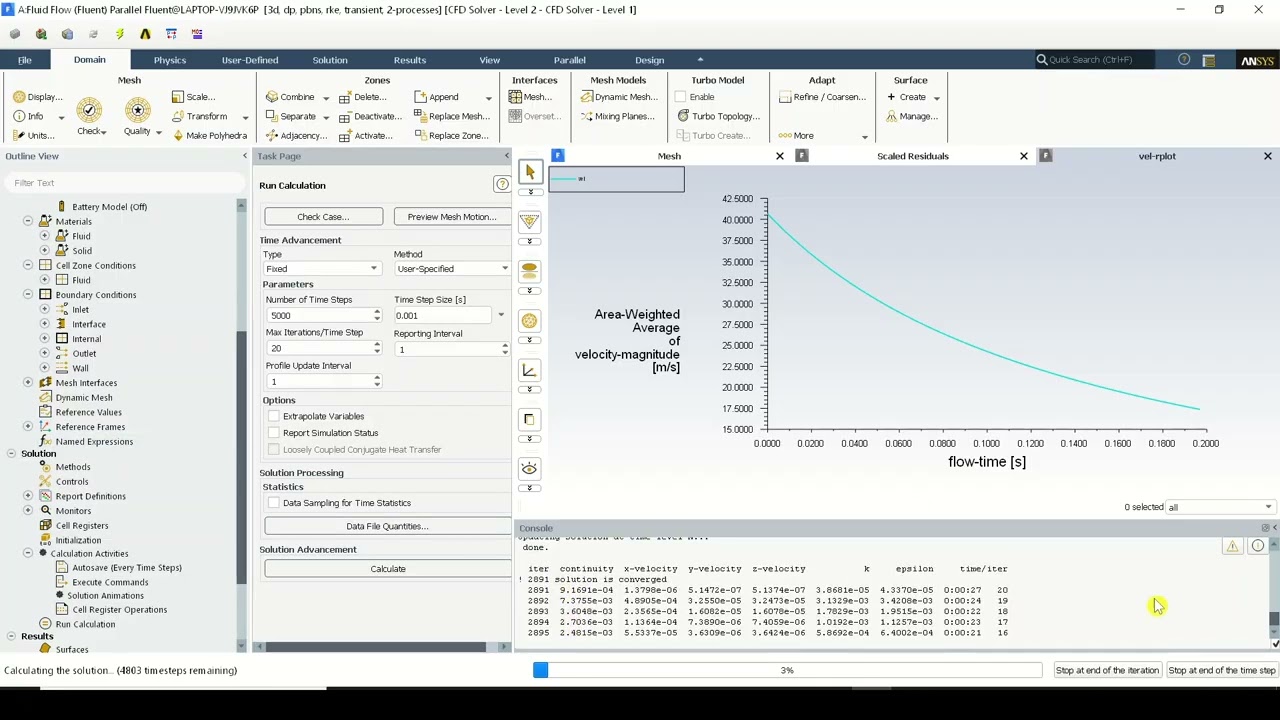The height and width of the screenshot is (720, 1280).
Task: Click the Refine / Coarsen adapt icon
Action: (x=784, y=97)
